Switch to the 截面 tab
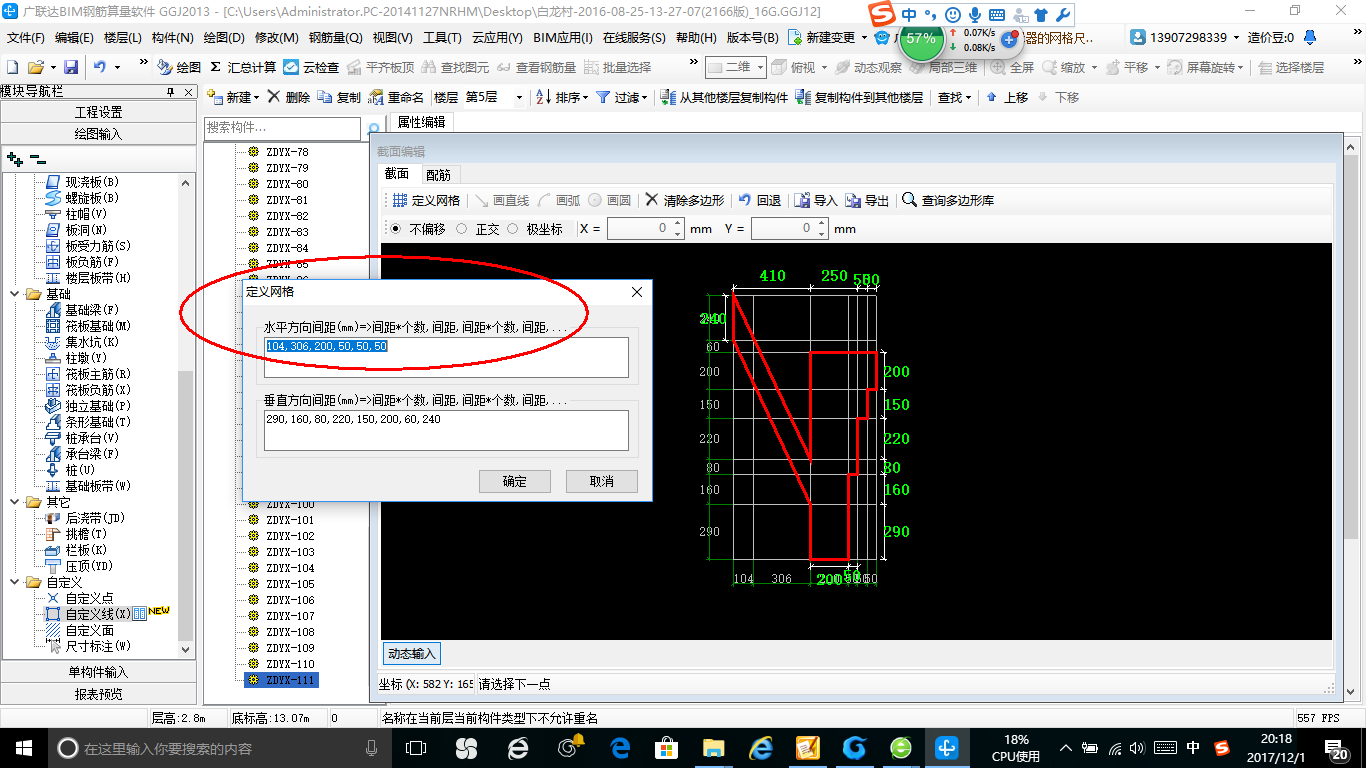Screen dimensions: 1366x768 click(397, 173)
